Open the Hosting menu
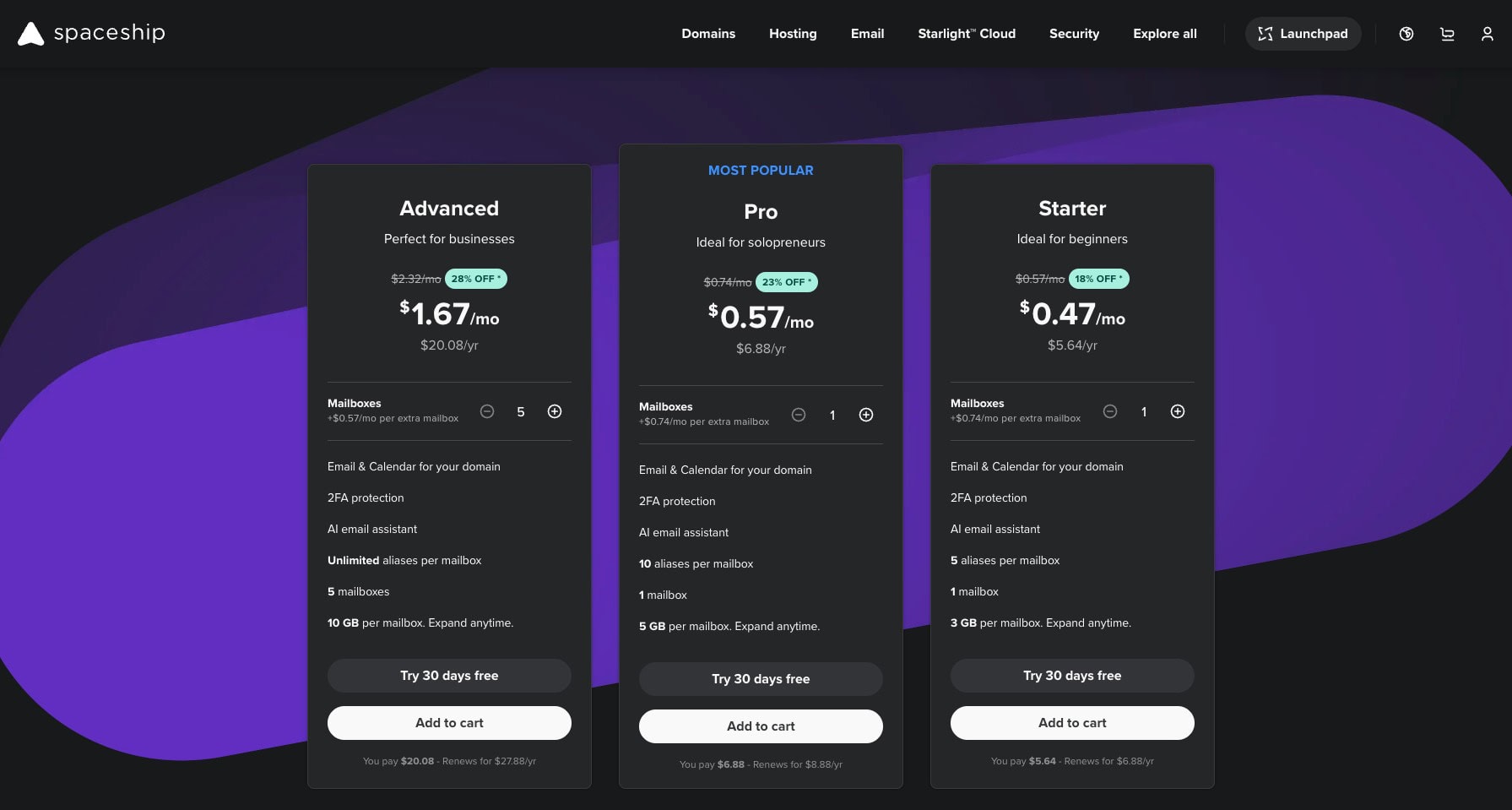The width and height of the screenshot is (1512, 810). 793,34
